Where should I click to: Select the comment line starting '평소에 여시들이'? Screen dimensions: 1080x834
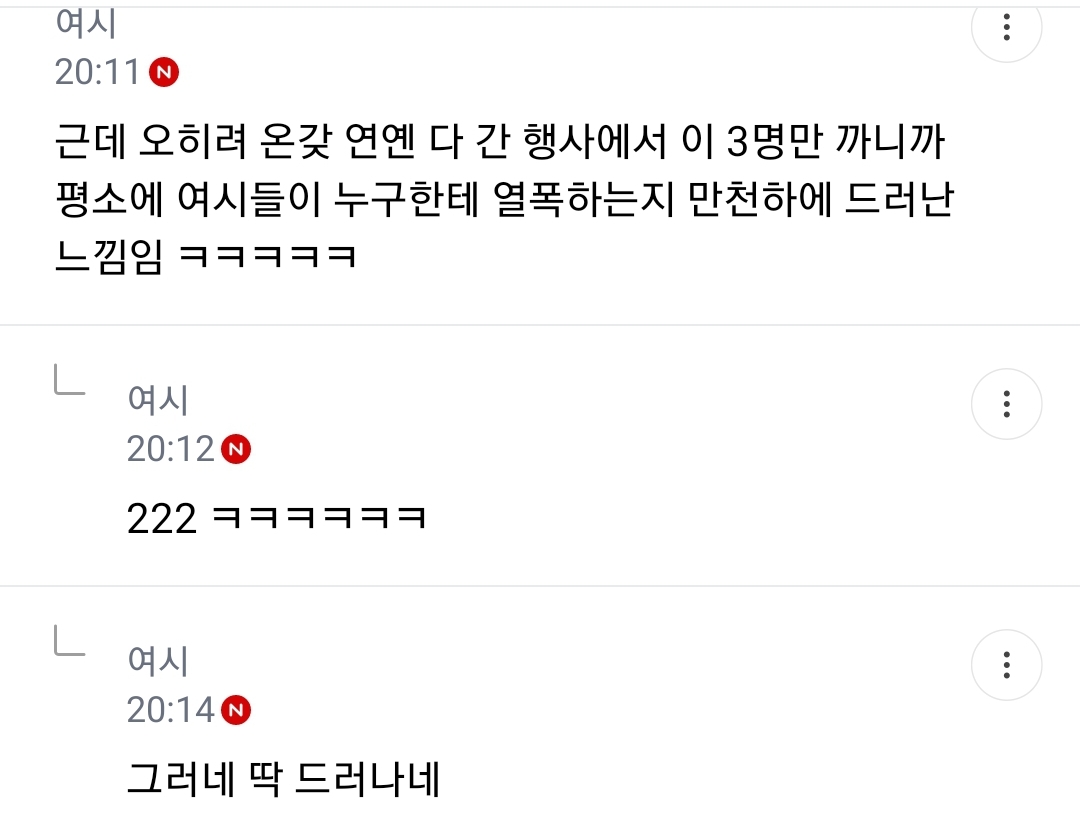point(505,200)
